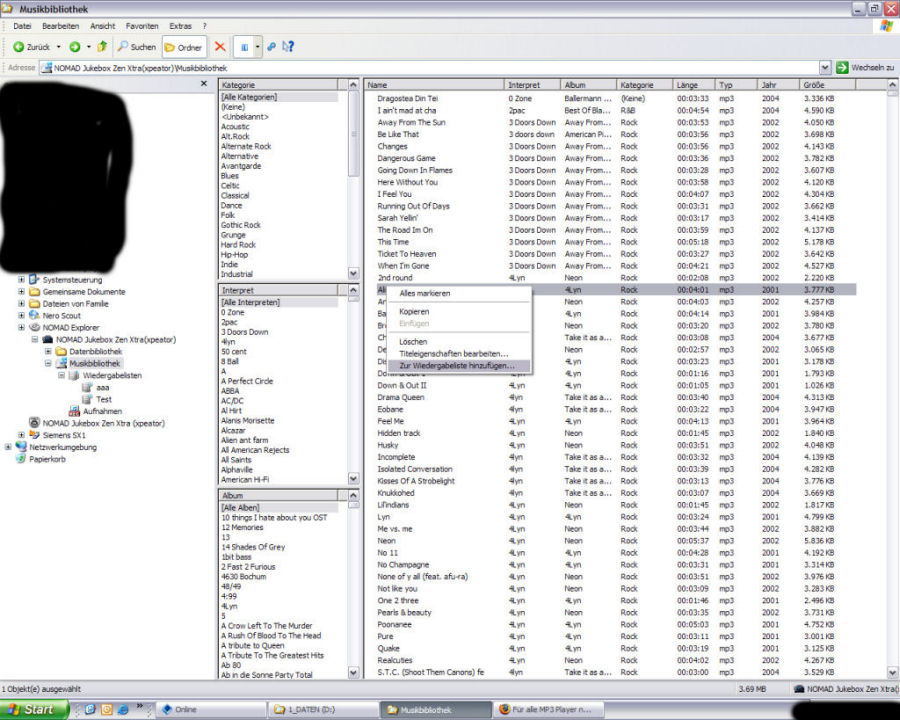The width and height of the screenshot is (900, 720).
Task: Open the Bearbeiten menu
Action: [60, 26]
